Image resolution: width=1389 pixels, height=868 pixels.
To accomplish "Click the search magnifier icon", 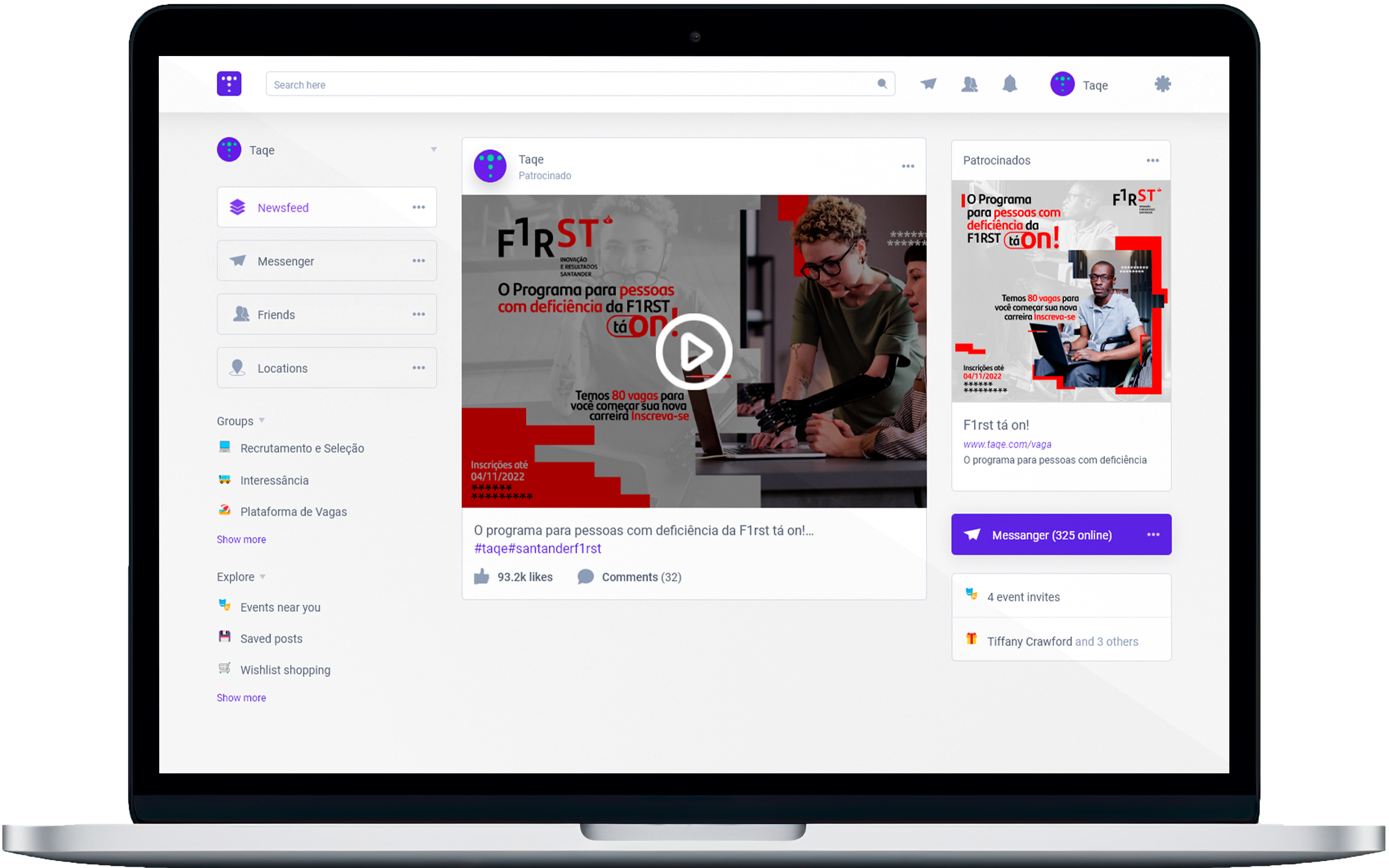I will [882, 84].
